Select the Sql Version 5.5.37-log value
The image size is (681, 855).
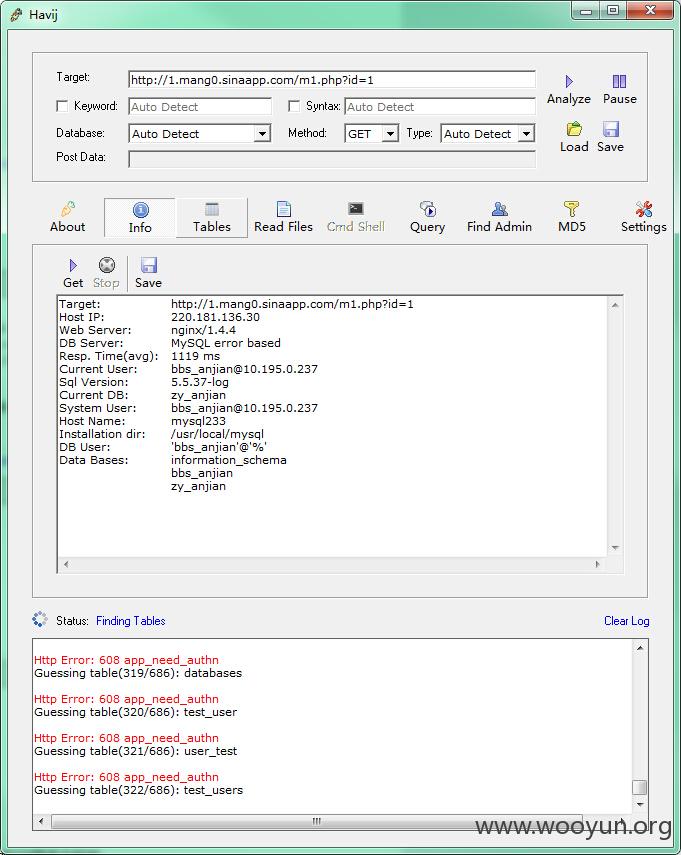pyautogui.click(x=200, y=382)
